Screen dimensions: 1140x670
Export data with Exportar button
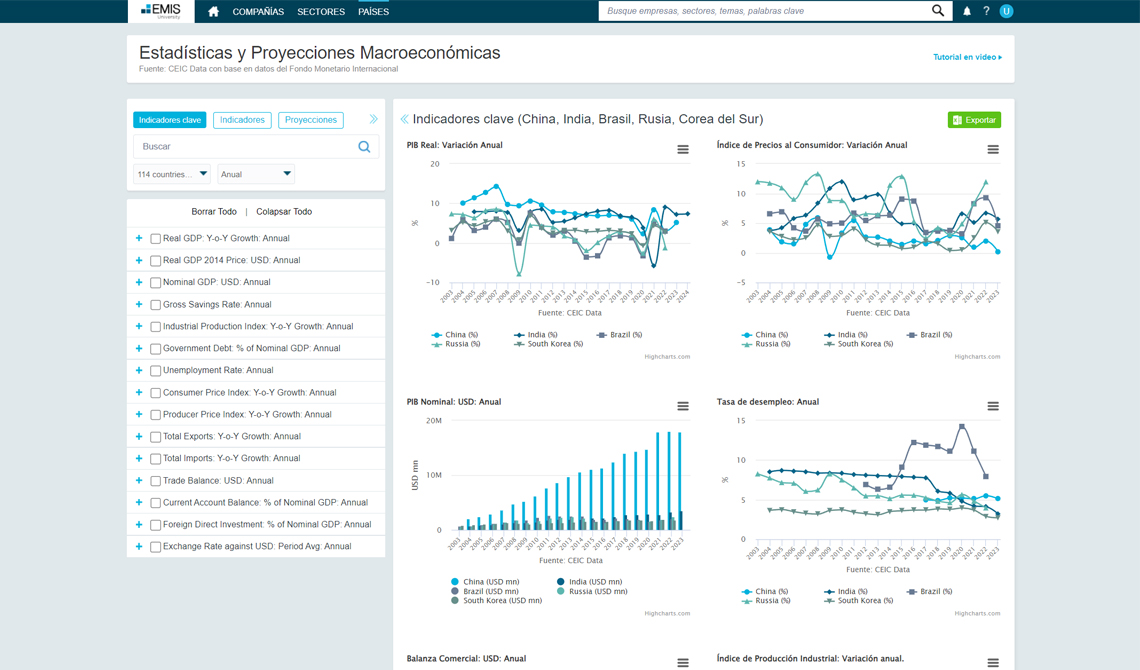coord(974,120)
